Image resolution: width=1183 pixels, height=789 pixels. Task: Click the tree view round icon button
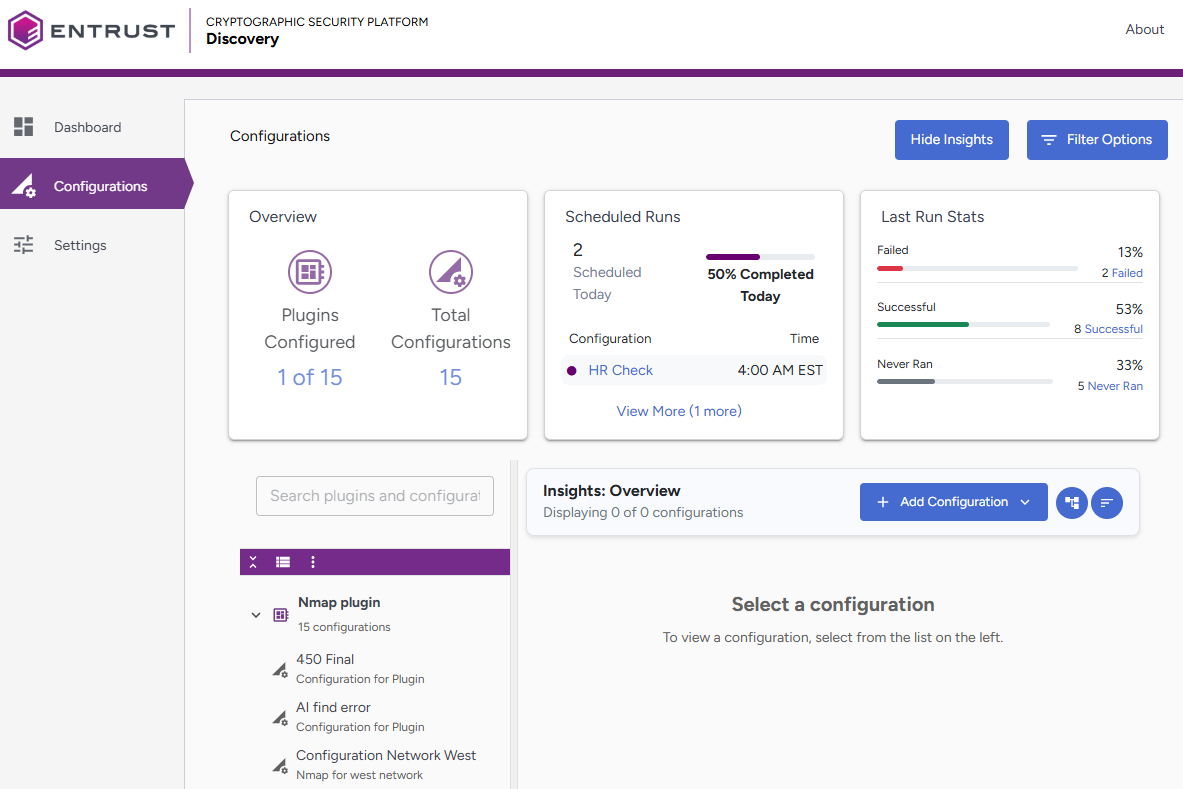tap(1072, 502)
